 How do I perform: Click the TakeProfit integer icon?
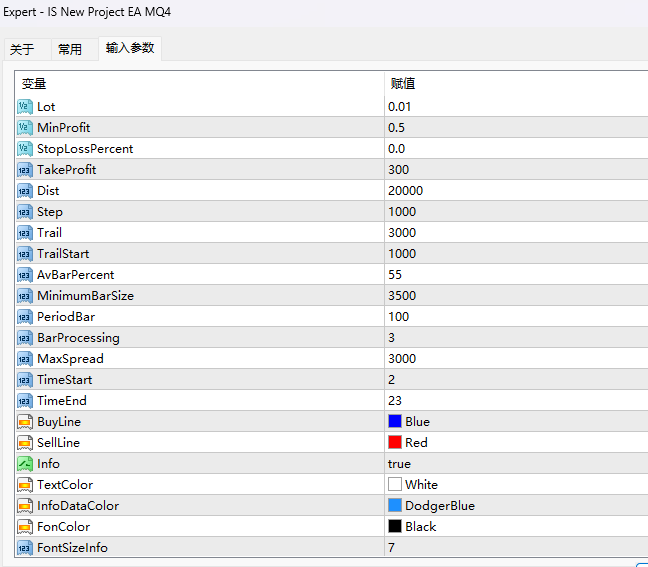coord(25,170)
